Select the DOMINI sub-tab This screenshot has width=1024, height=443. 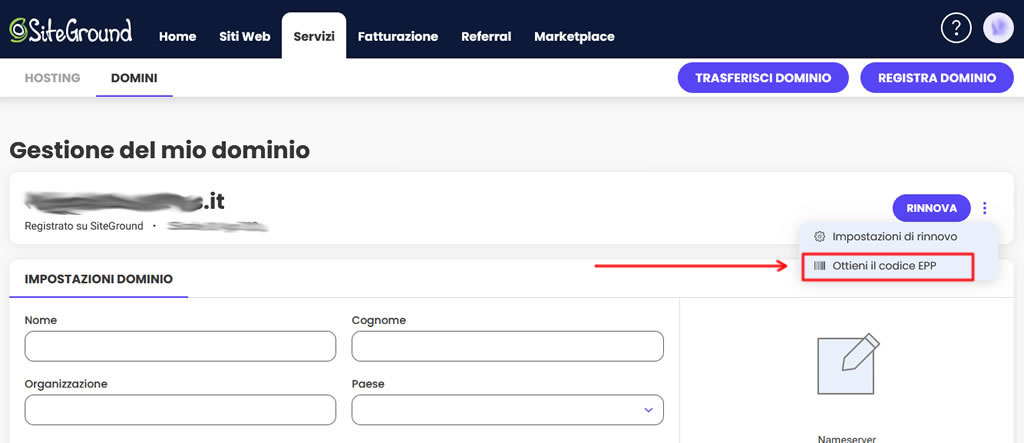[x=134, y=78]
